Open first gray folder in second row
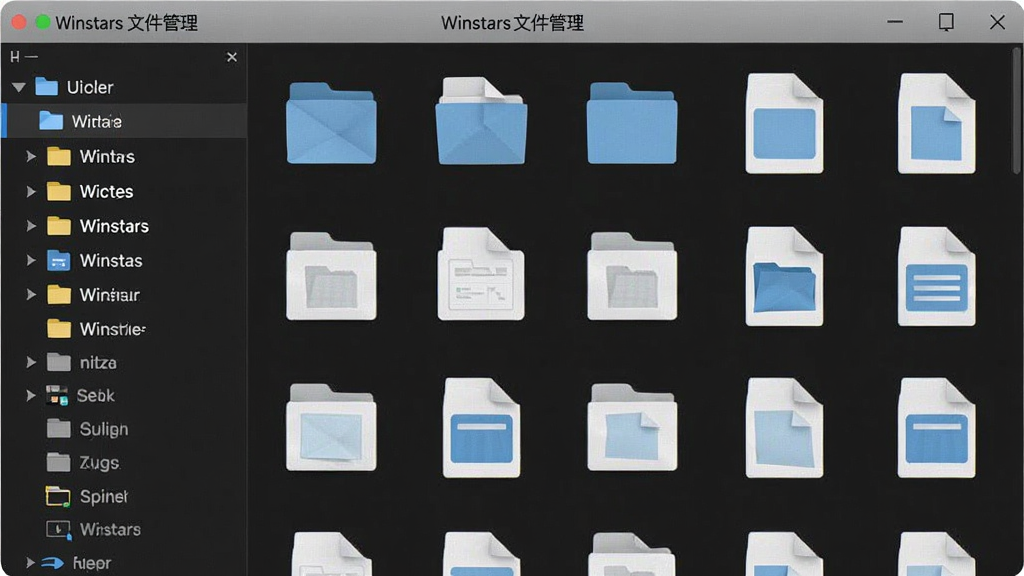Viewport: 1024px width, 576px height. [331, 276]
